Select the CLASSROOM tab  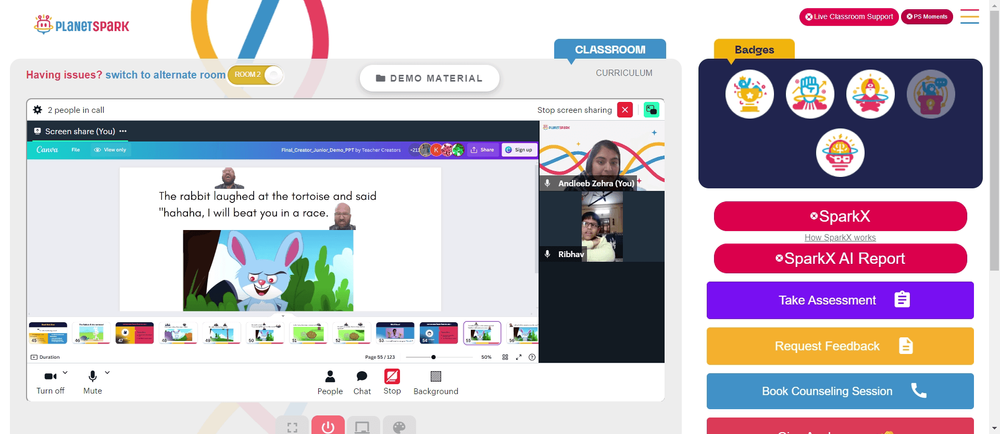pyautogui.click(x=610, y=50)
